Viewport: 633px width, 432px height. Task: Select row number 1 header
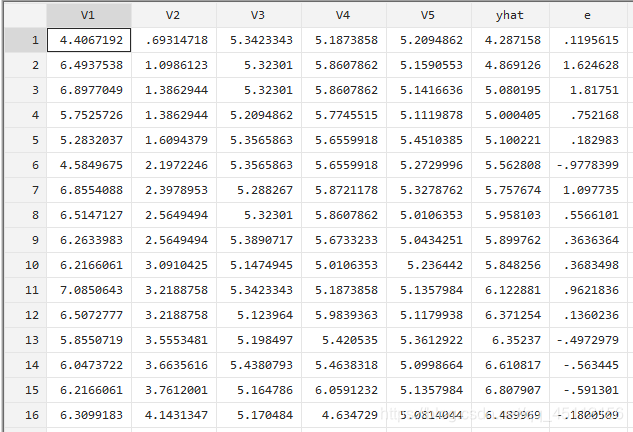click(26, 40)
